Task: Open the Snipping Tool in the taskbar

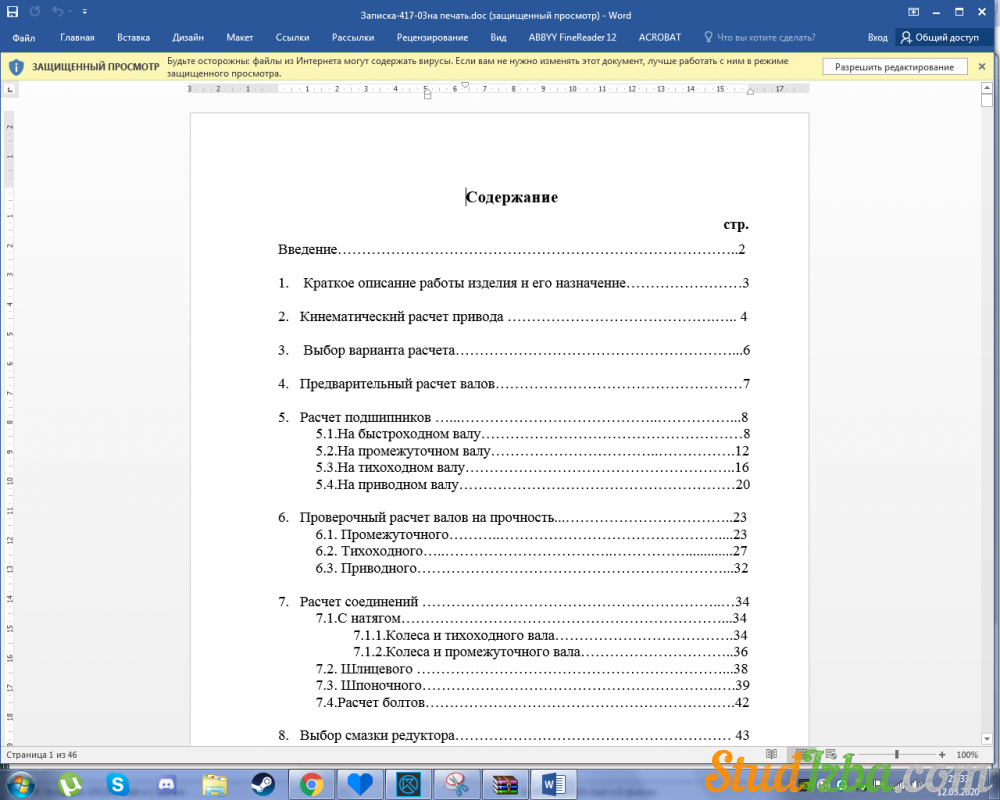Action: pos(457,783)
